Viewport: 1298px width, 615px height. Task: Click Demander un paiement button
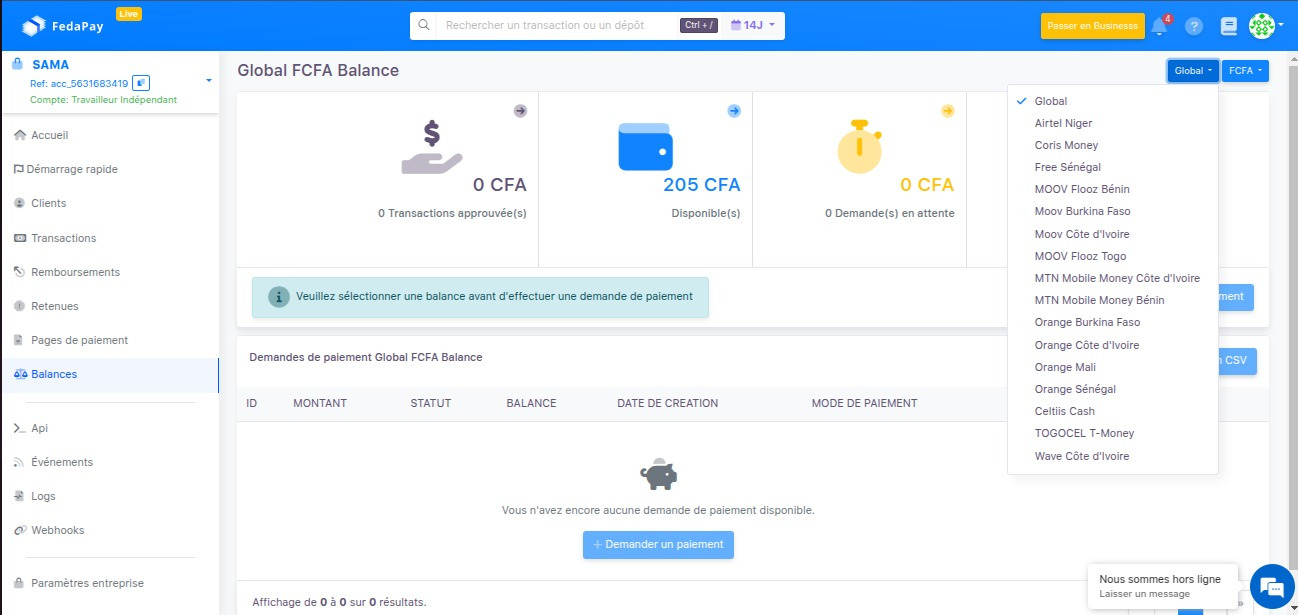pos(657,544)
